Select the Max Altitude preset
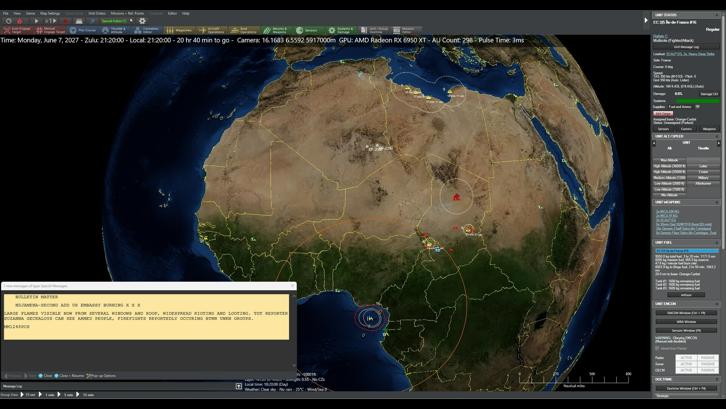This screenshot has width=726, height=409. (670, 160)
